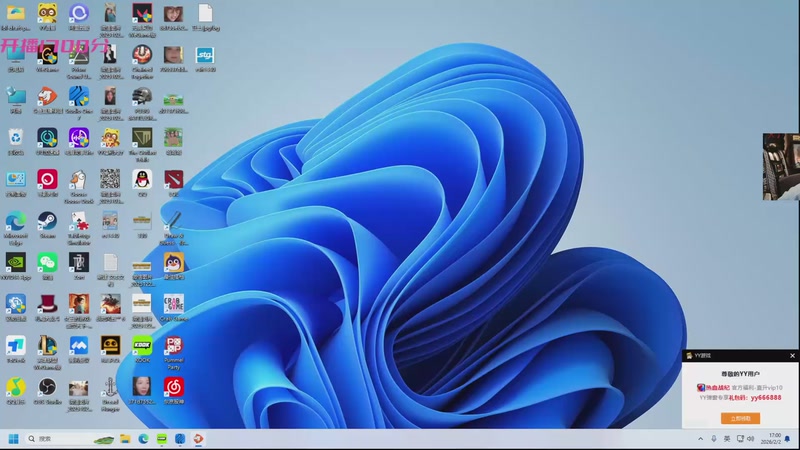
Task: Open the Dread Hunger anchor shortcut
Action: pos(110,388)
